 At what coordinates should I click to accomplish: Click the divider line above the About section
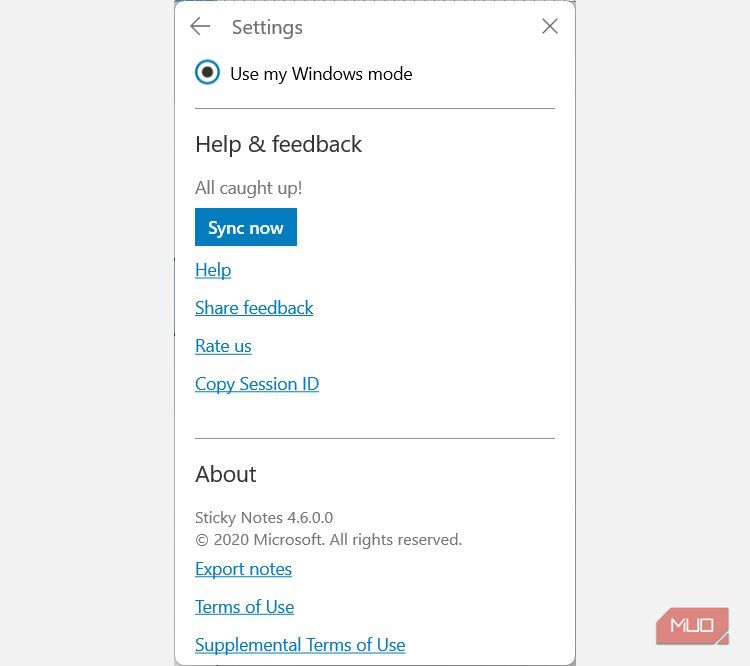tap(374, 438)
